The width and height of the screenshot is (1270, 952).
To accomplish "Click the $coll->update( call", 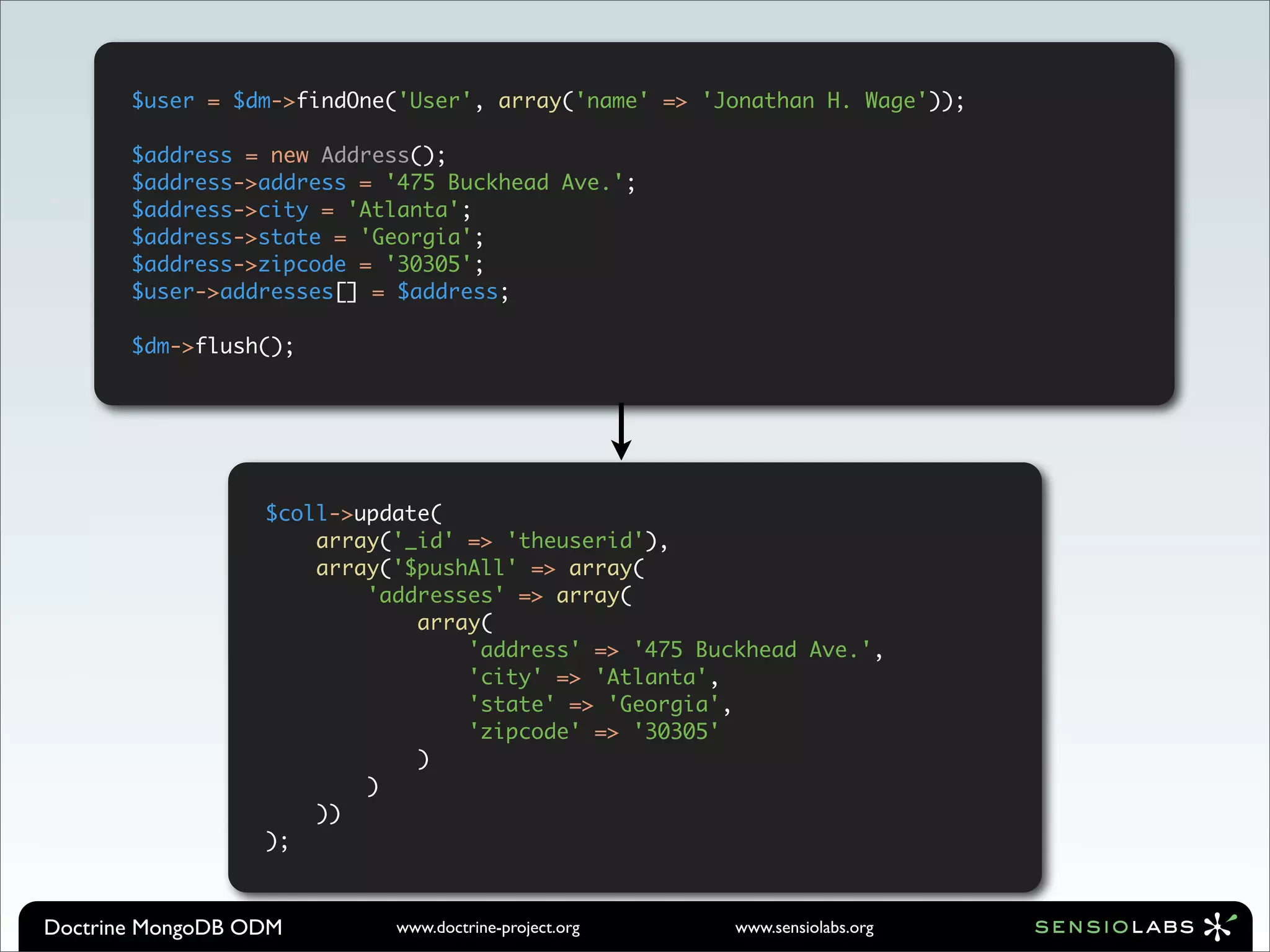I will [x=353, y=513].
